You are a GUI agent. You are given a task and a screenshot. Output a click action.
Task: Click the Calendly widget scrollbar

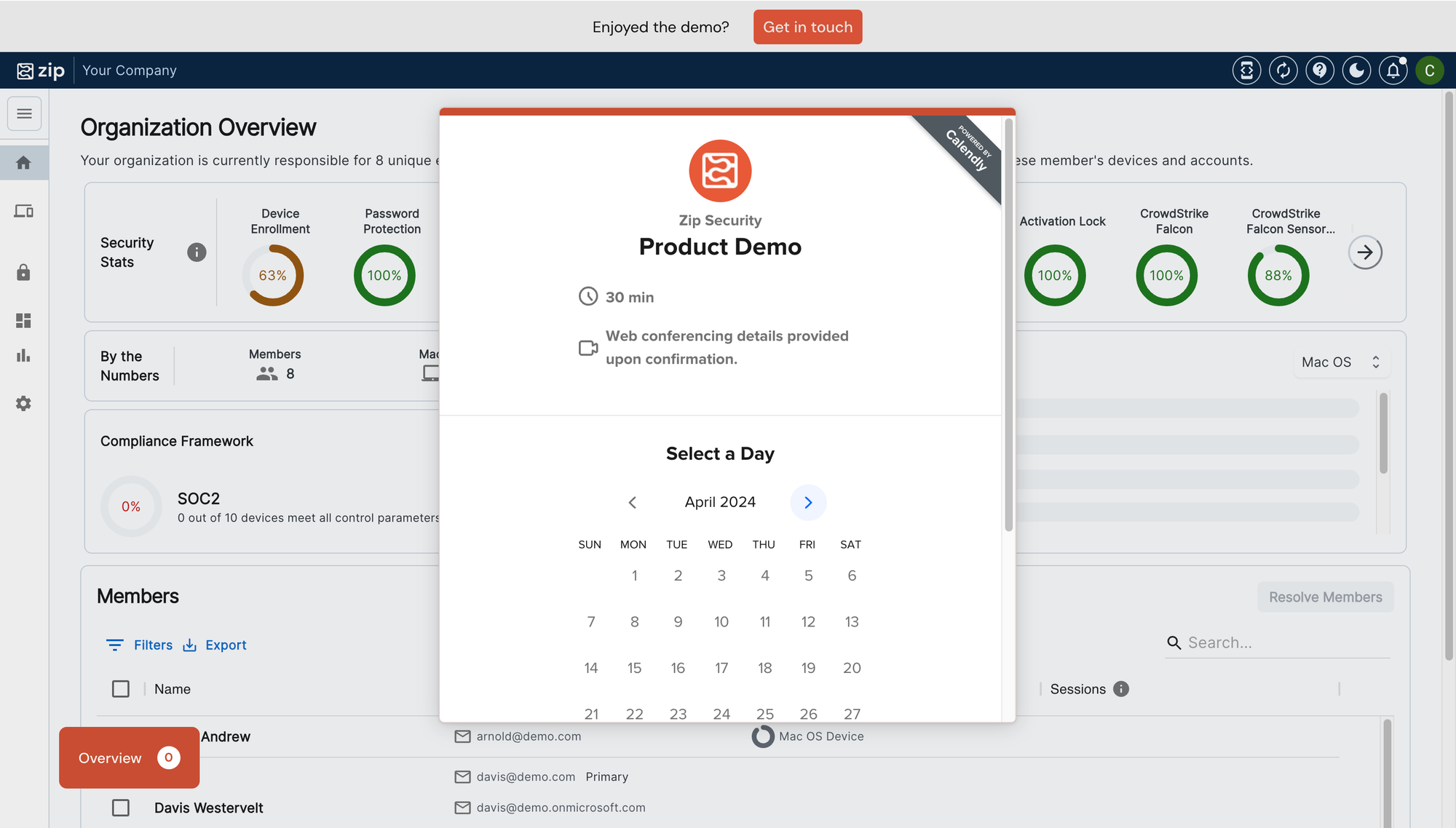pyautogui.click(x=1008, y=325)
